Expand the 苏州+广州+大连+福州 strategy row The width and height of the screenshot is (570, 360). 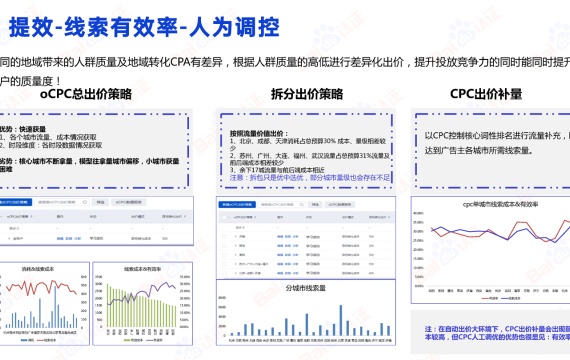click(x=236, y=264)
